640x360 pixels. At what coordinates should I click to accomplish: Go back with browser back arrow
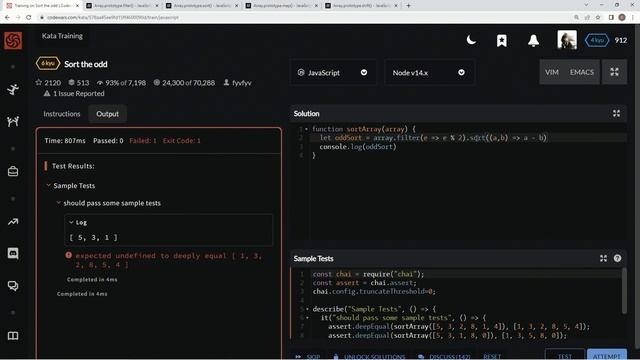point(7,18)
